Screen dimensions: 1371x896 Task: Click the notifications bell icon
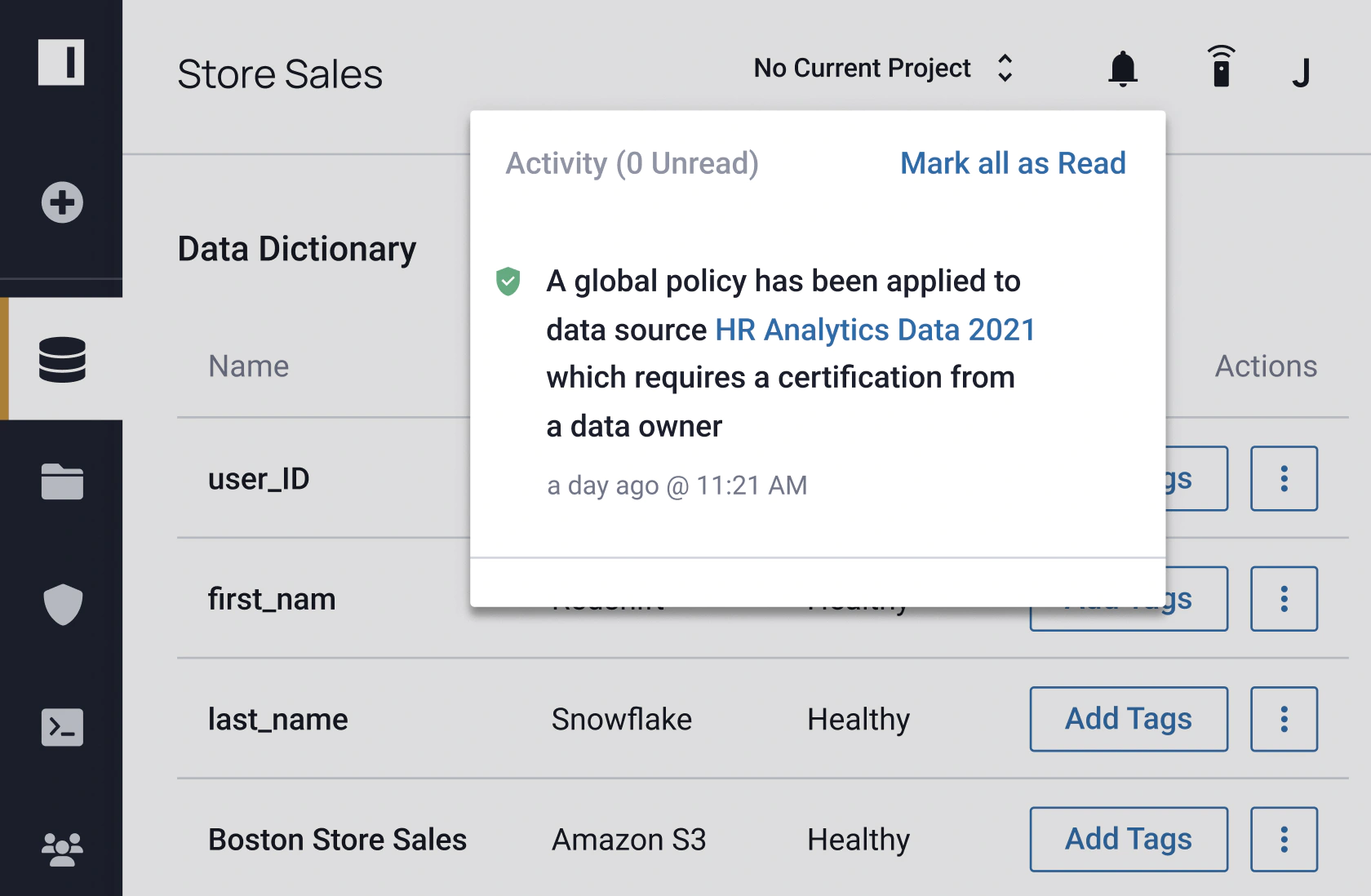1123,69
